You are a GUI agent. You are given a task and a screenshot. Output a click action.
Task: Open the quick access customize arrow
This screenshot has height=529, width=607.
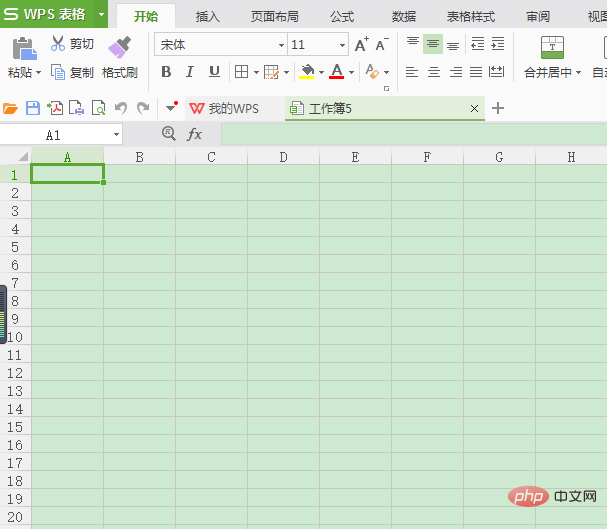click(171, 108)
